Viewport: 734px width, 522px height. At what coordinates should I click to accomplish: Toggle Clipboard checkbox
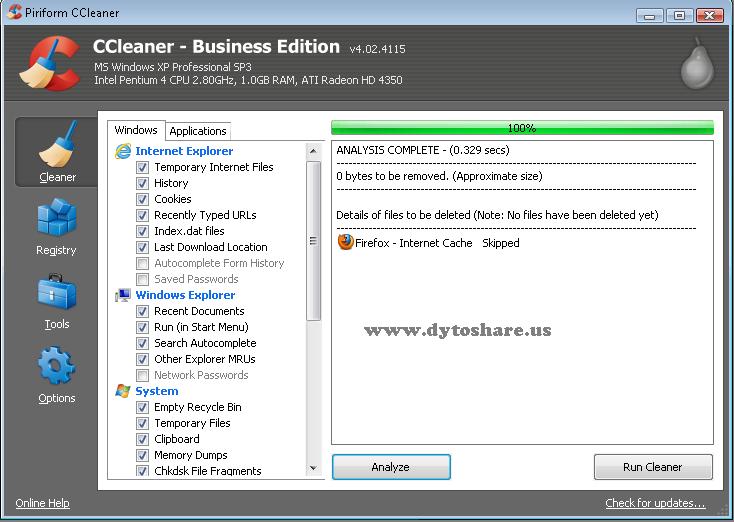coord(142,439)
